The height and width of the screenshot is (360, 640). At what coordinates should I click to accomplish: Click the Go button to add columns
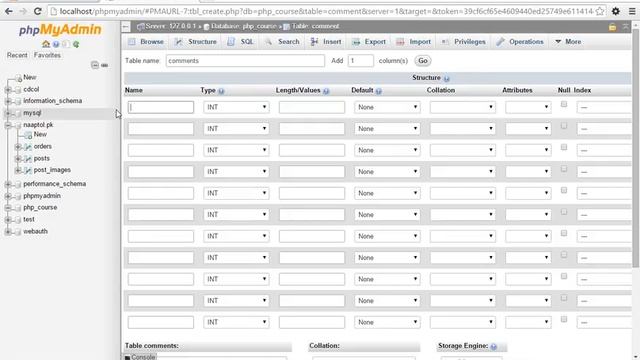[423, 61]
